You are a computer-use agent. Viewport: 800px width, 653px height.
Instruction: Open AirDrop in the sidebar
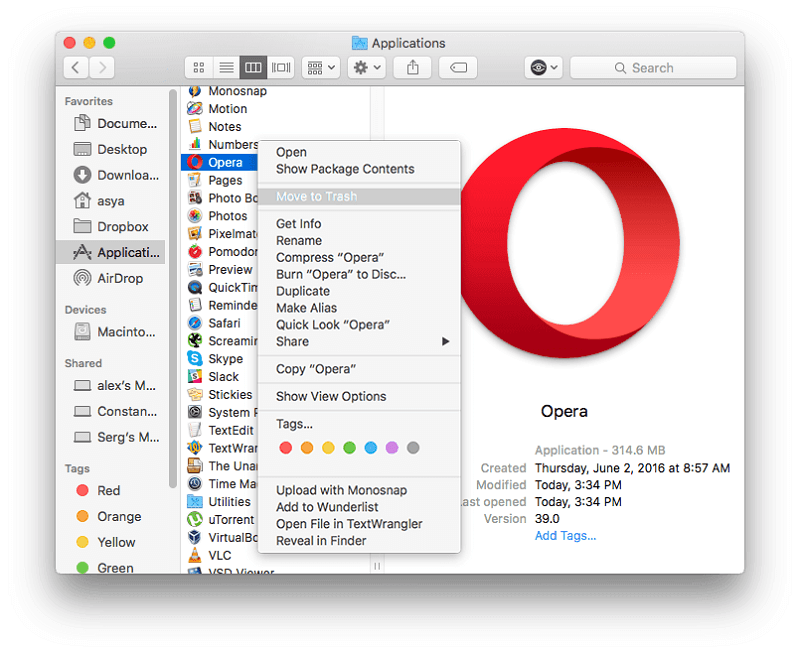(x=108, y=278)
